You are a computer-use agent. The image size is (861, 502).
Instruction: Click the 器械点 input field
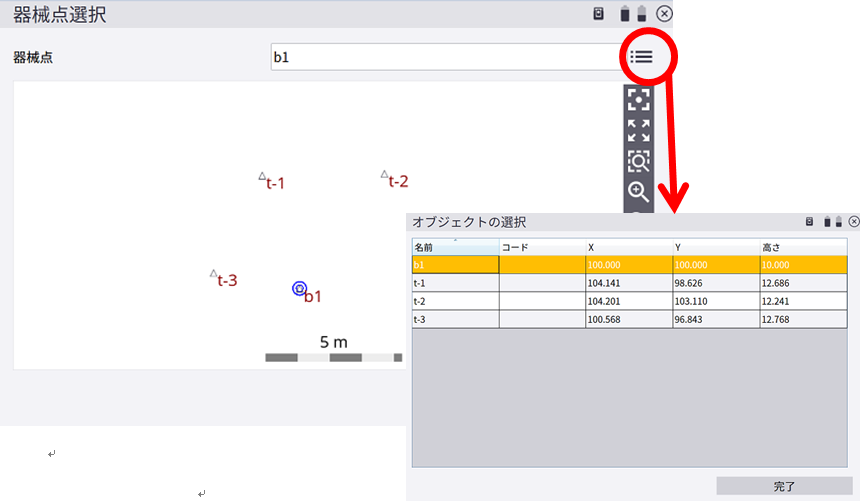click(445, 57)
